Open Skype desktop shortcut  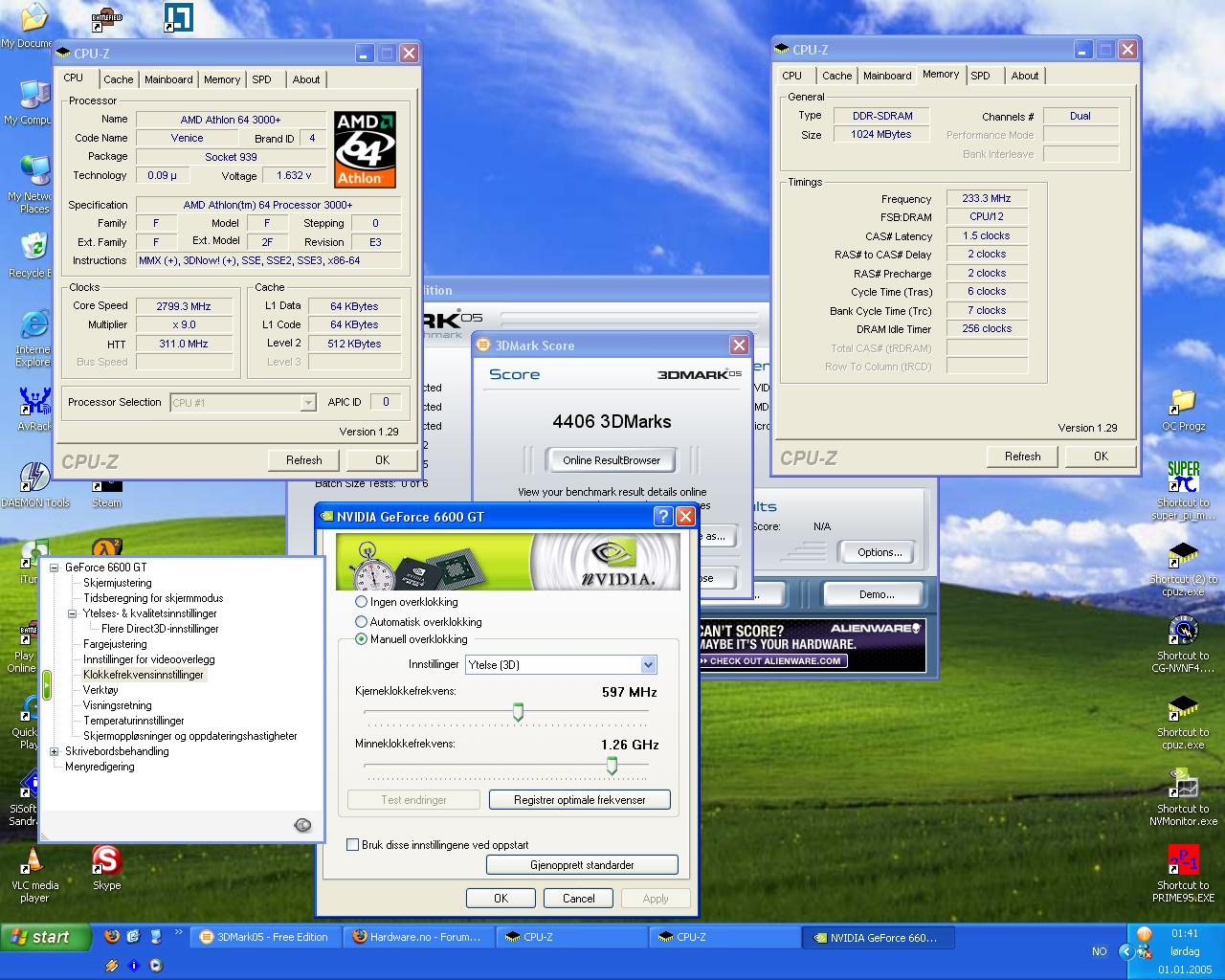click(x=106, y=867)
